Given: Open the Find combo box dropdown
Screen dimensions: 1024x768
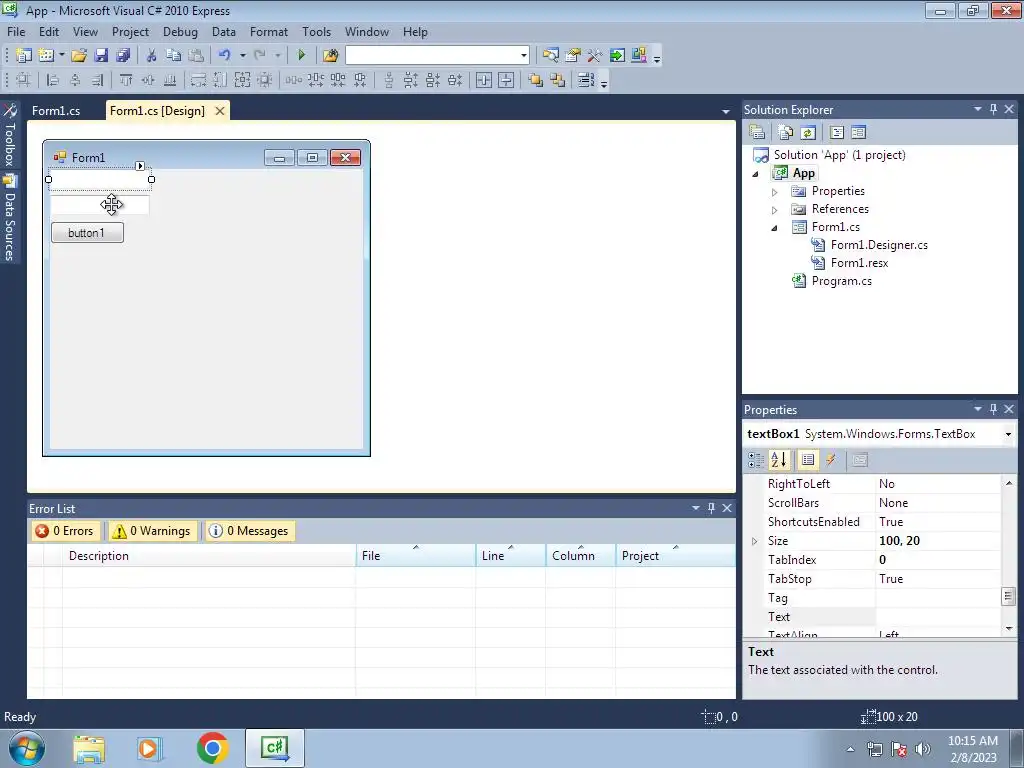Looking at the screenshot, I should point(523,56).
